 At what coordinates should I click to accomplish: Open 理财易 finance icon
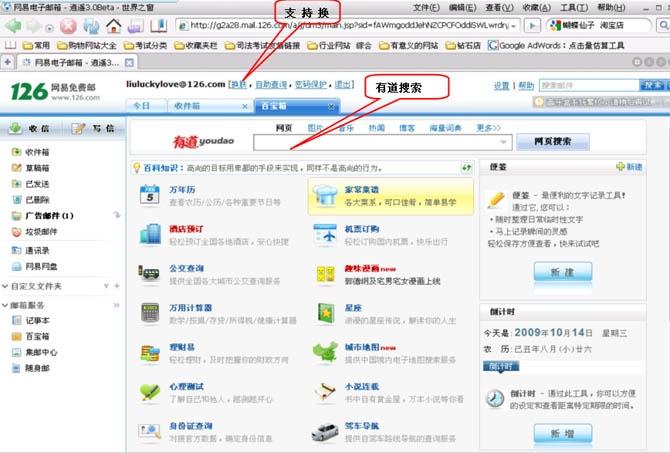click(x=150, y=353)
